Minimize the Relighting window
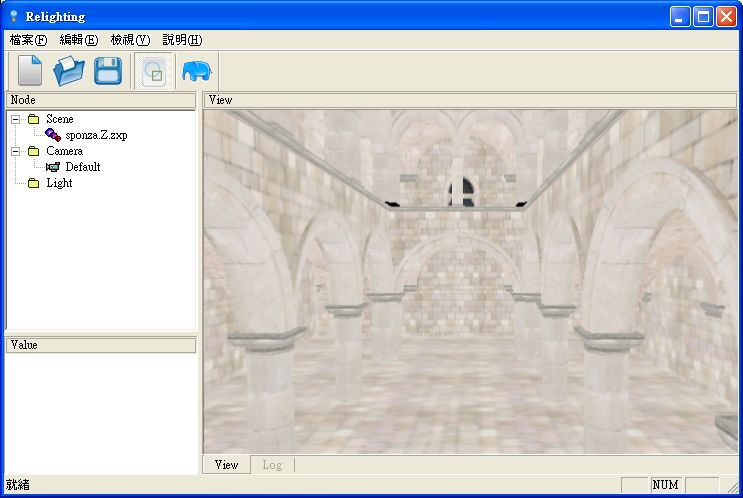Viewport: 743px width, 498px height. point(680,17)
